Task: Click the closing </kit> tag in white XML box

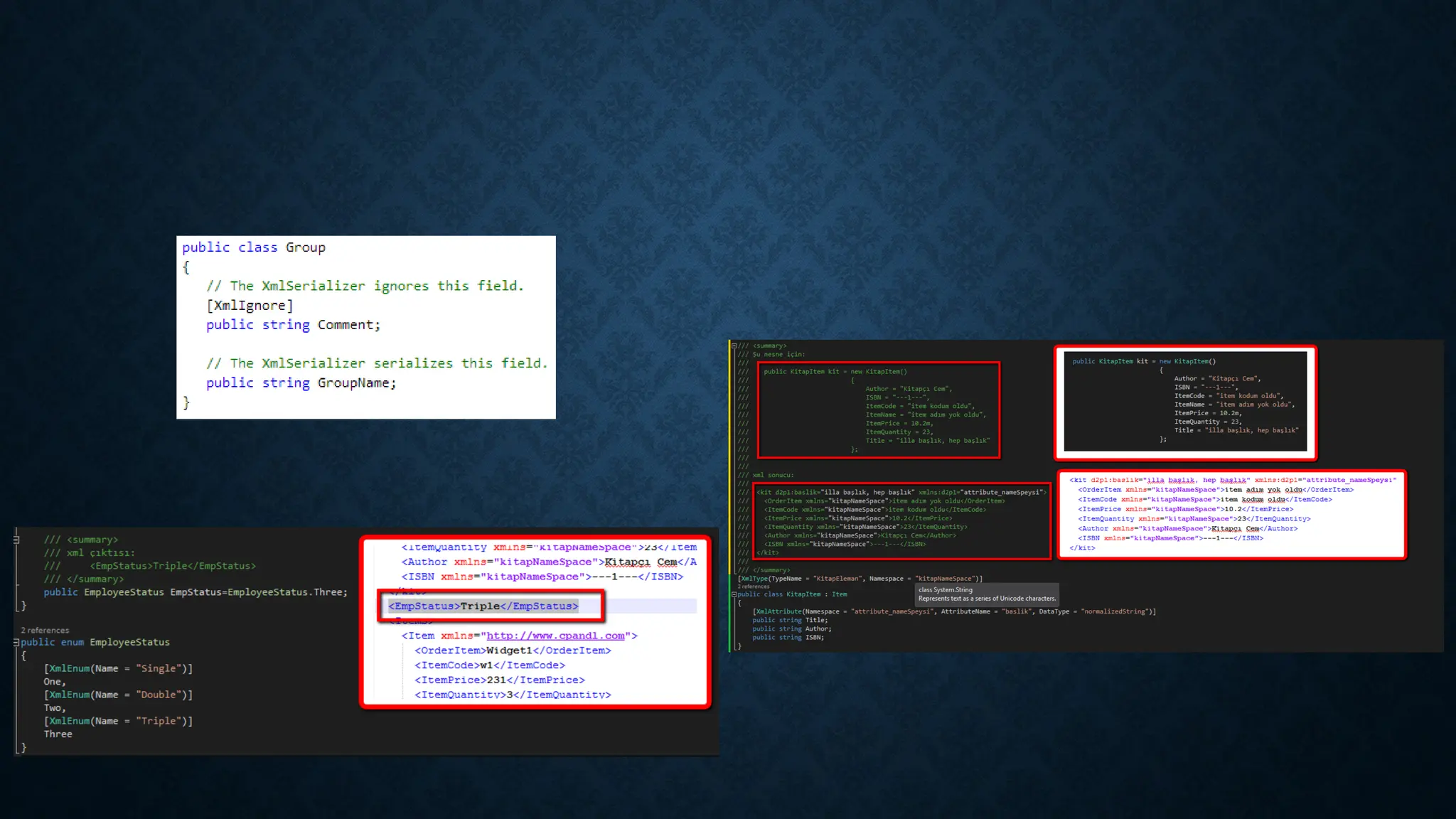Action: click(x=1082, y=548)
